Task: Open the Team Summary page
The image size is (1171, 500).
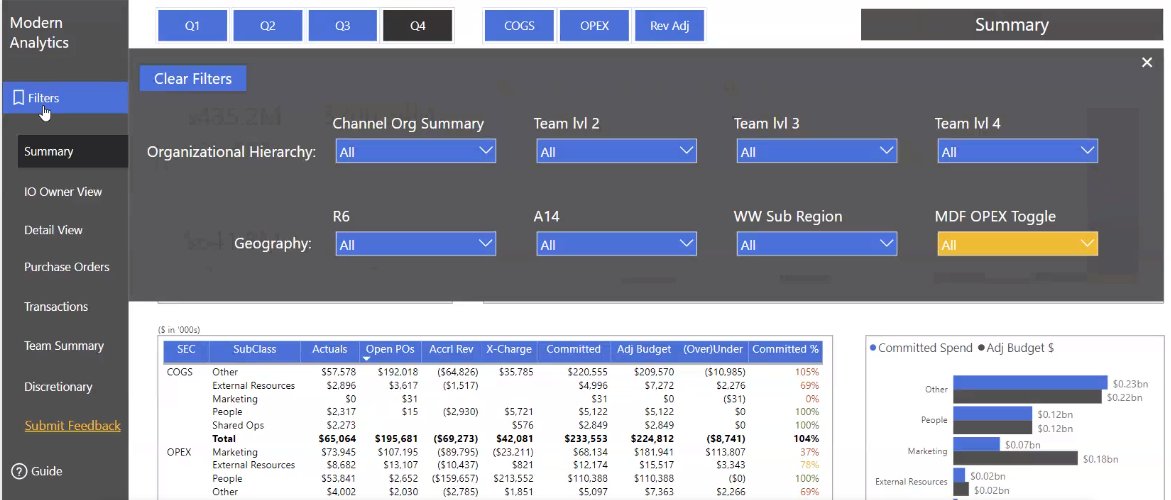Action: pos(63,346)
